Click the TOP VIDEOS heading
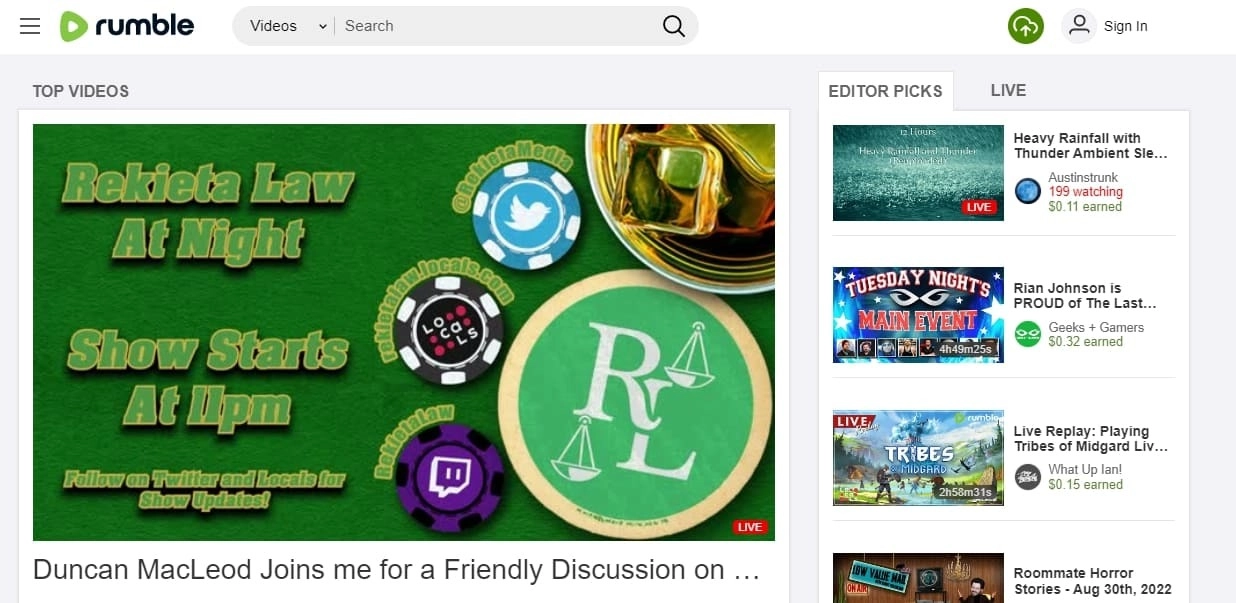The width and height of the screenshot is (1236, 603). click(81, 91)
